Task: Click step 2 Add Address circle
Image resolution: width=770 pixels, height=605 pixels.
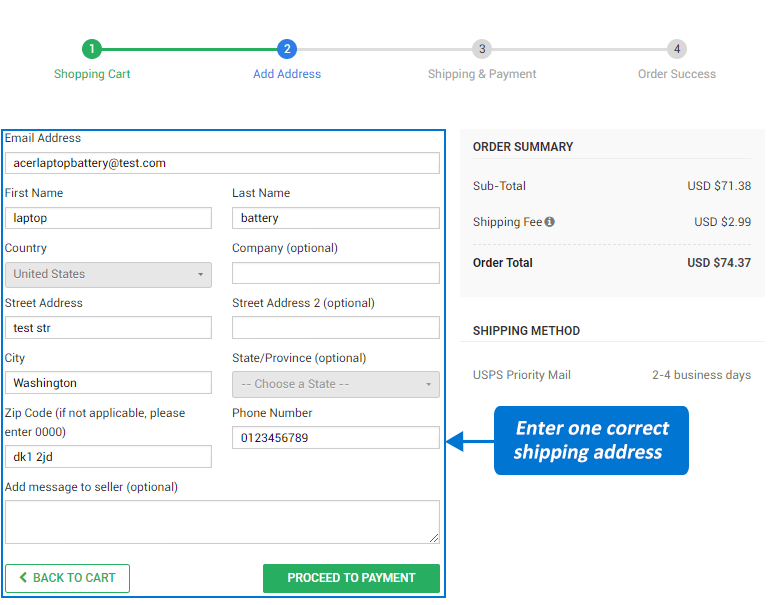Action: (x=287, y=49)
